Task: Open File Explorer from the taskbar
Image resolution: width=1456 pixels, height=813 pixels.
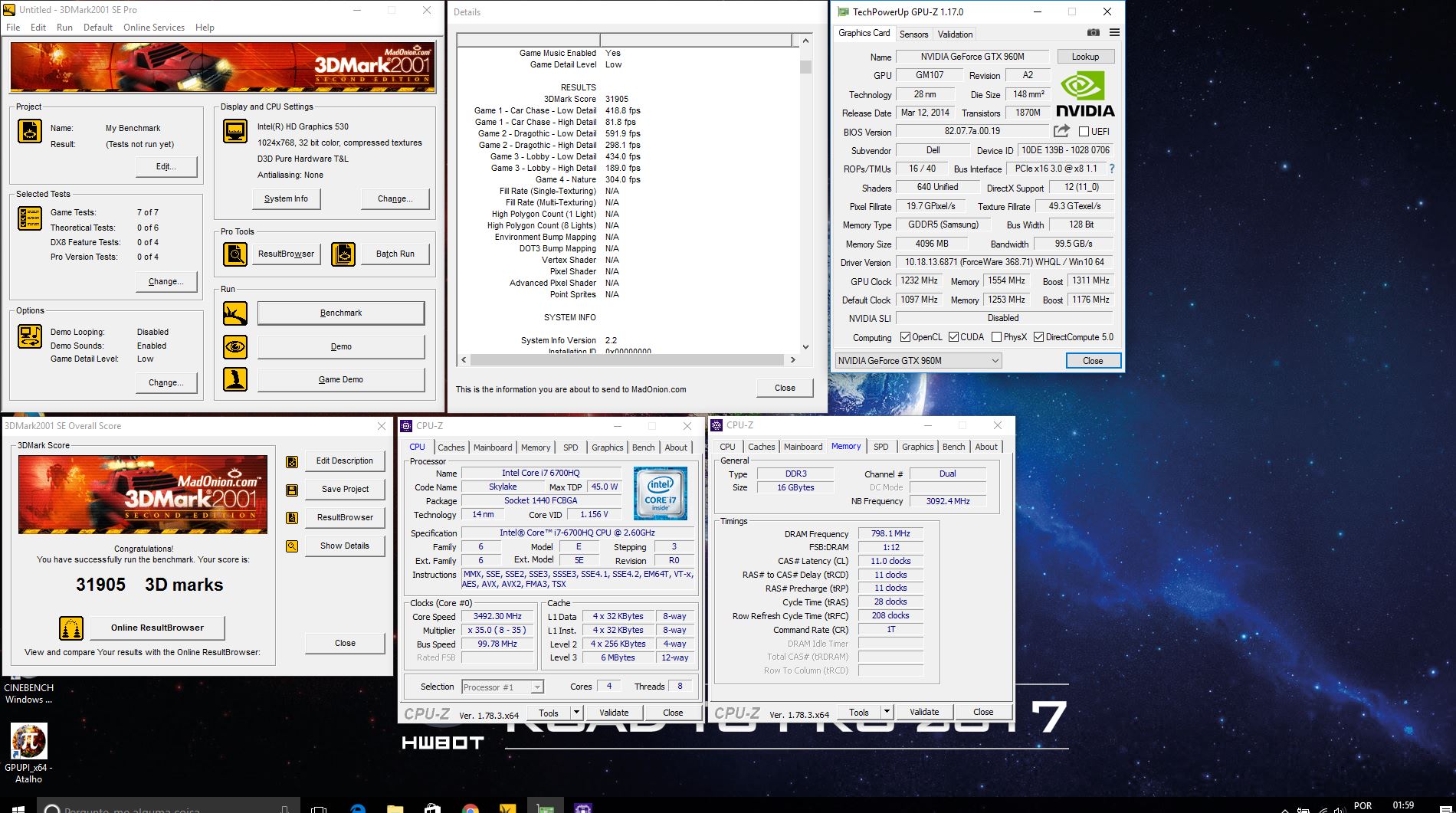Action: 395,808
